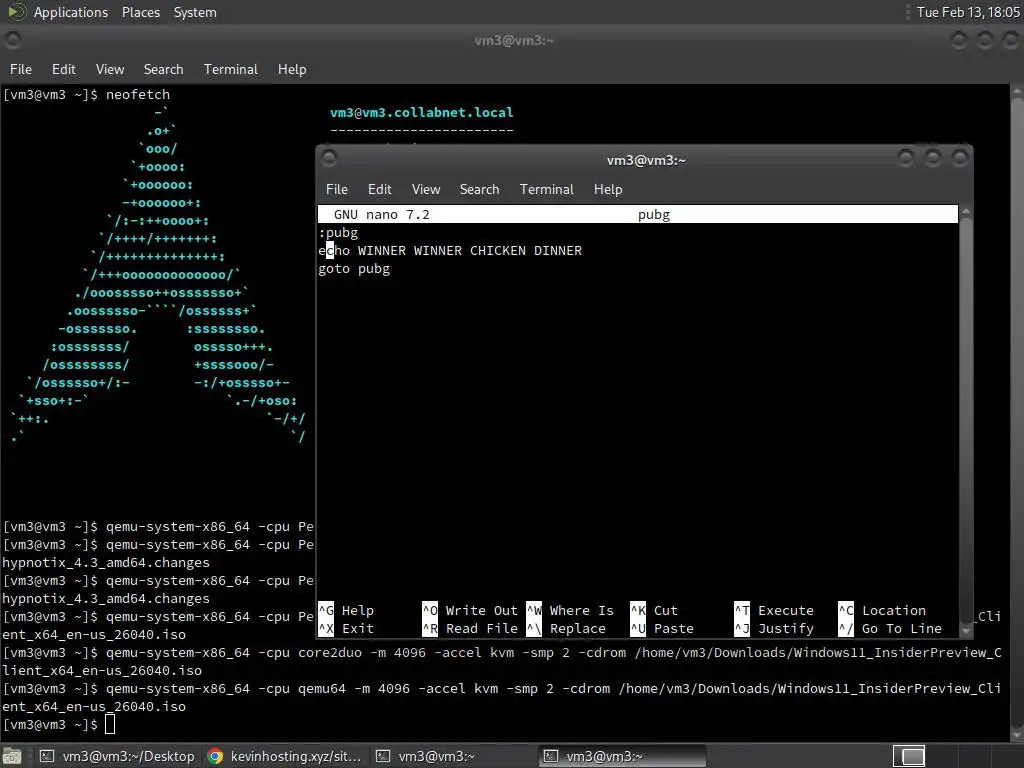Screen dimensions: 1024x768
Task: Click the 'goto pubg' line in nano
Action: 354,269
